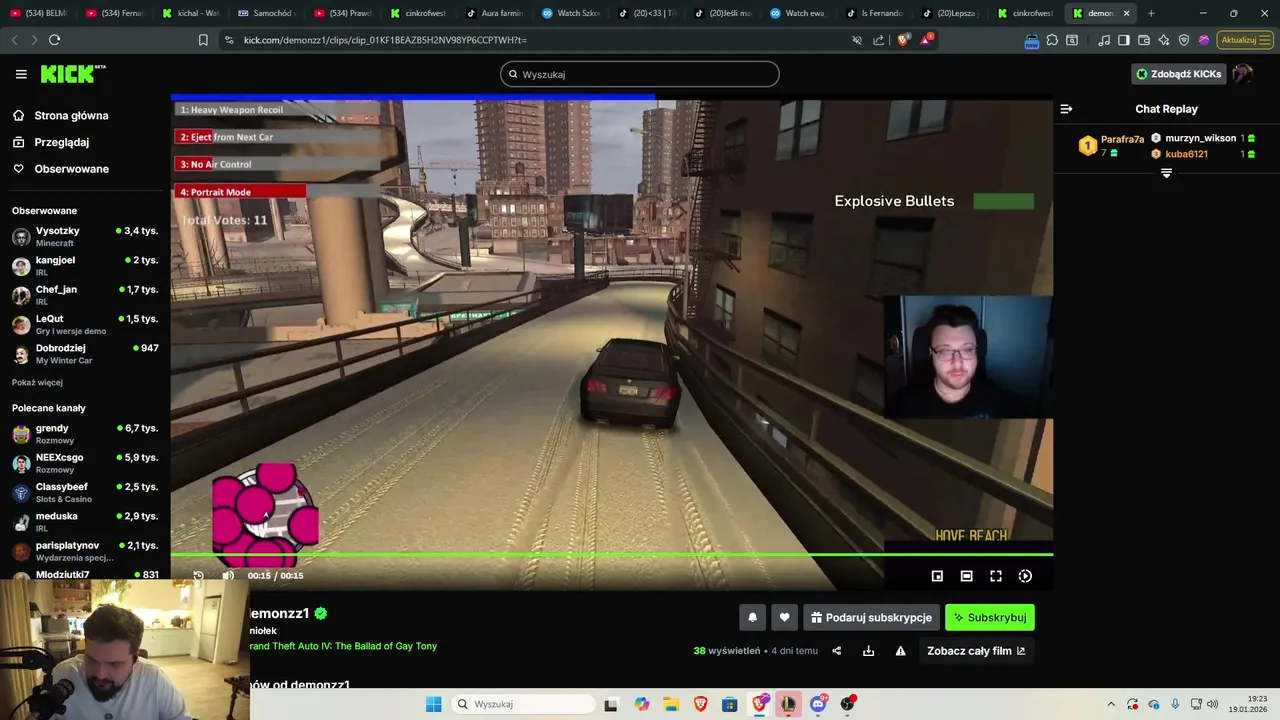Click the Brave Shields icon in address bar
Image resolution: width=1280 pixels, height=720 pixels.
tap(903, 40)
